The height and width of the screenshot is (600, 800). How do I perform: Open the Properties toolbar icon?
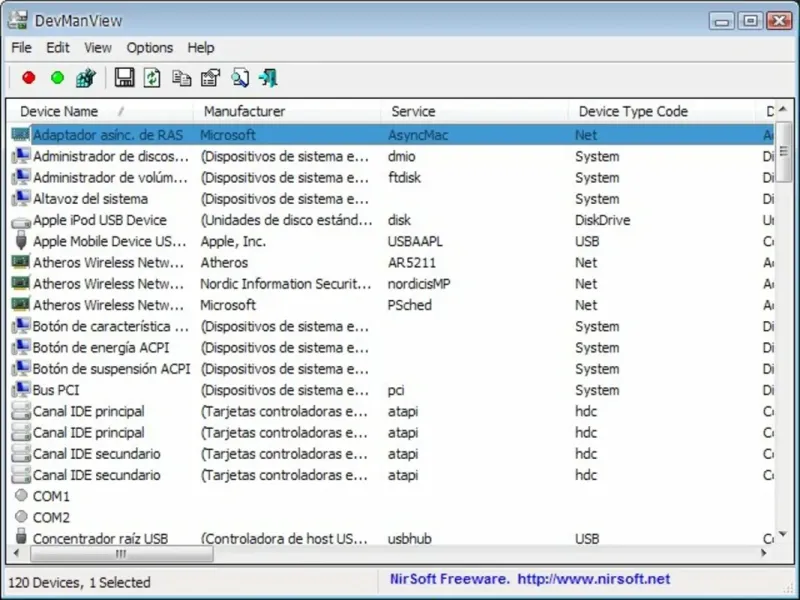click(210, 77)
